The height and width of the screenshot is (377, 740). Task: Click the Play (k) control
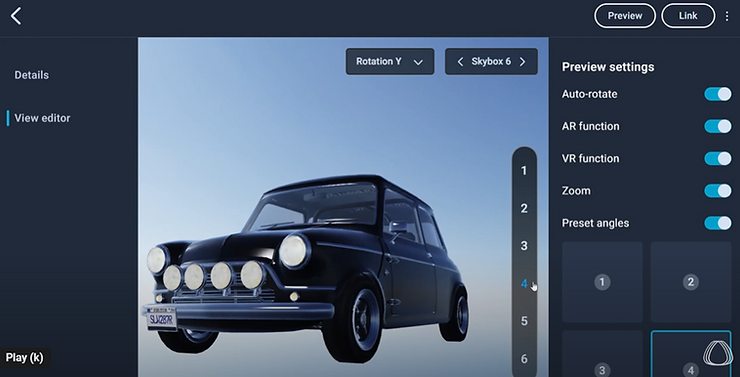[x=25, y=358]
